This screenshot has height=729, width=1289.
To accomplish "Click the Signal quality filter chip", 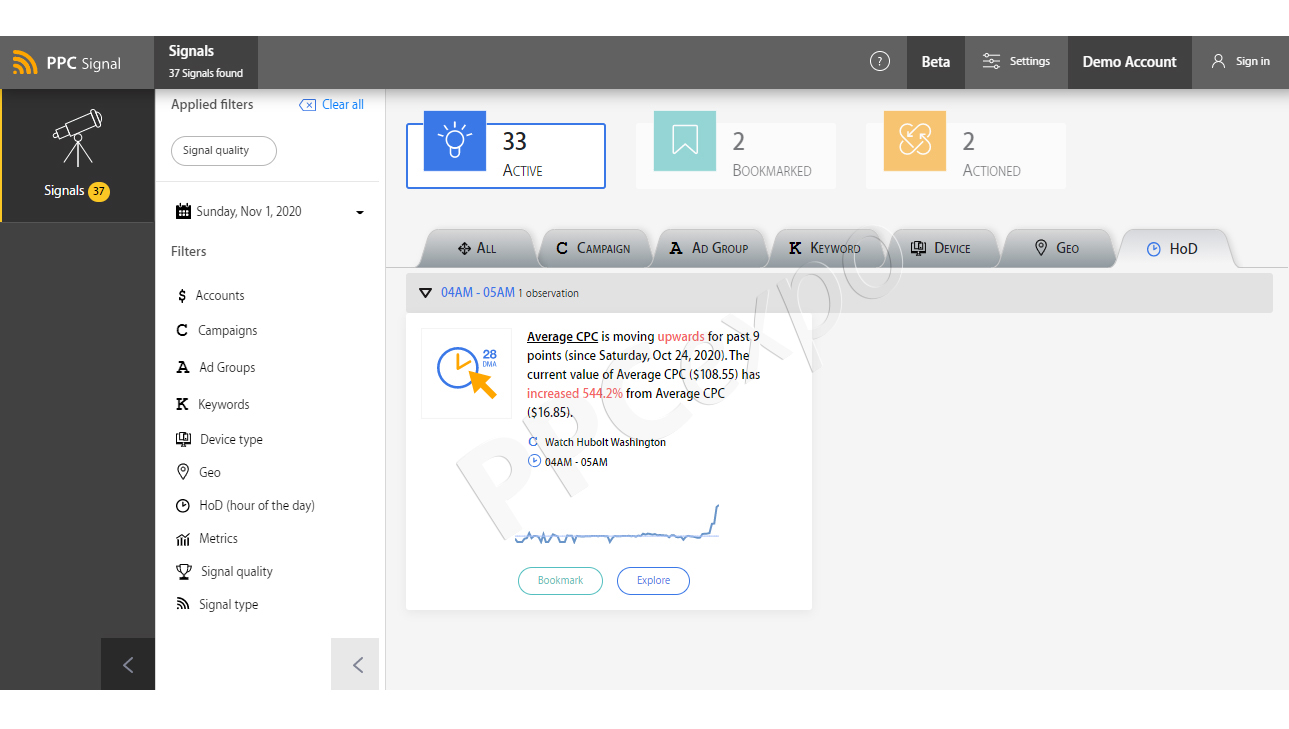I will pos(224,151).
